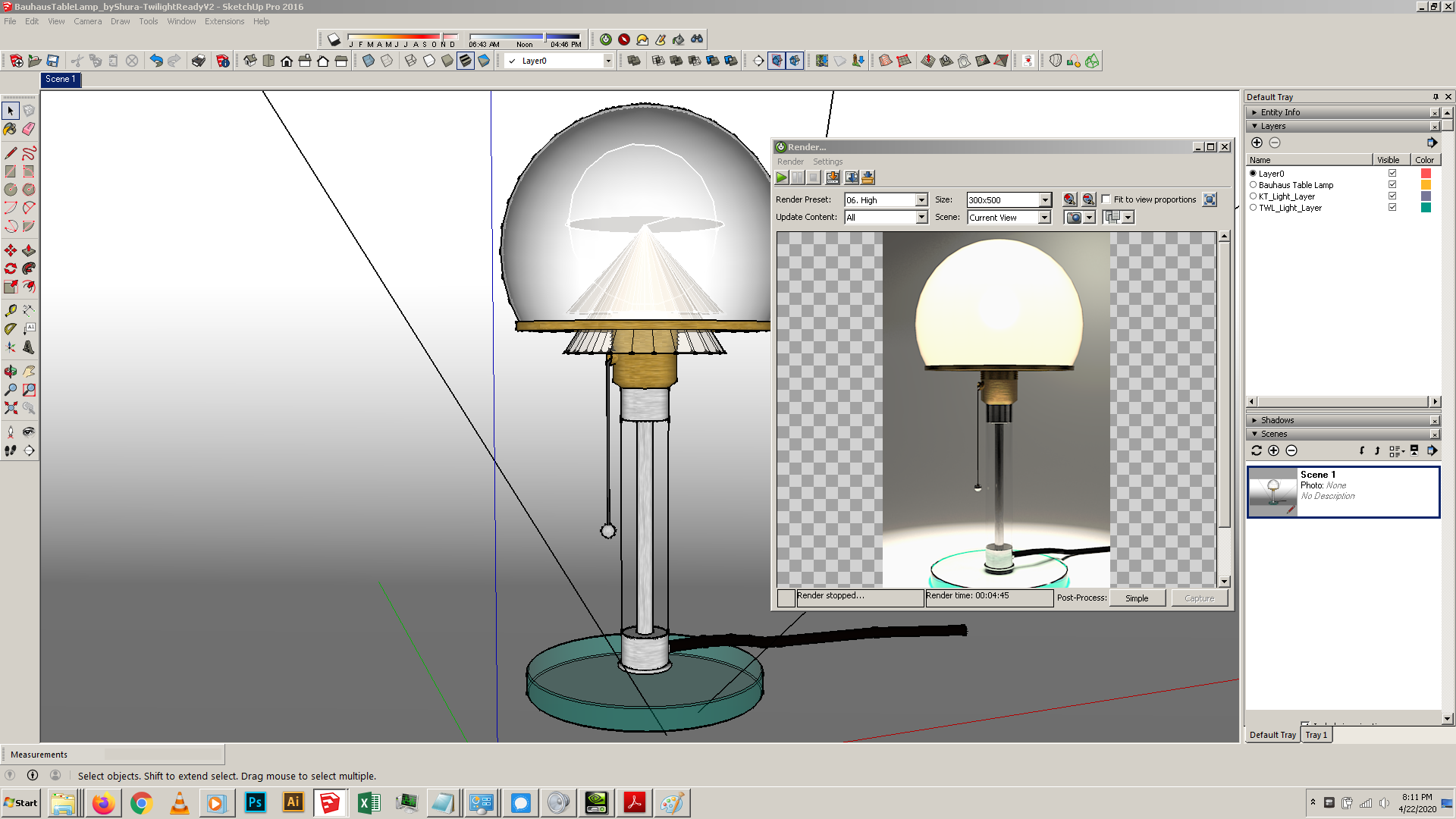Select the Orbit tool
Screen dimensions: 1456x819
[x=11, y=371]
